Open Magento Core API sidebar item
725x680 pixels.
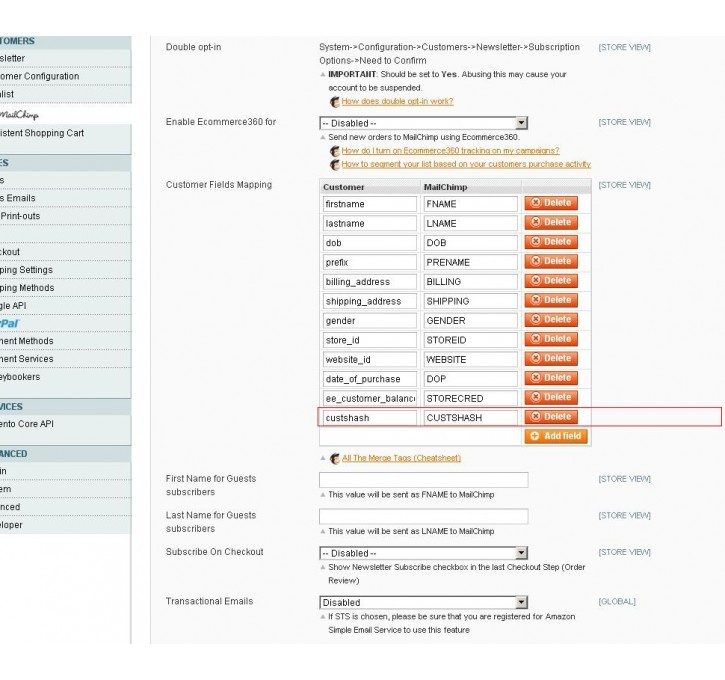(65, 424)
